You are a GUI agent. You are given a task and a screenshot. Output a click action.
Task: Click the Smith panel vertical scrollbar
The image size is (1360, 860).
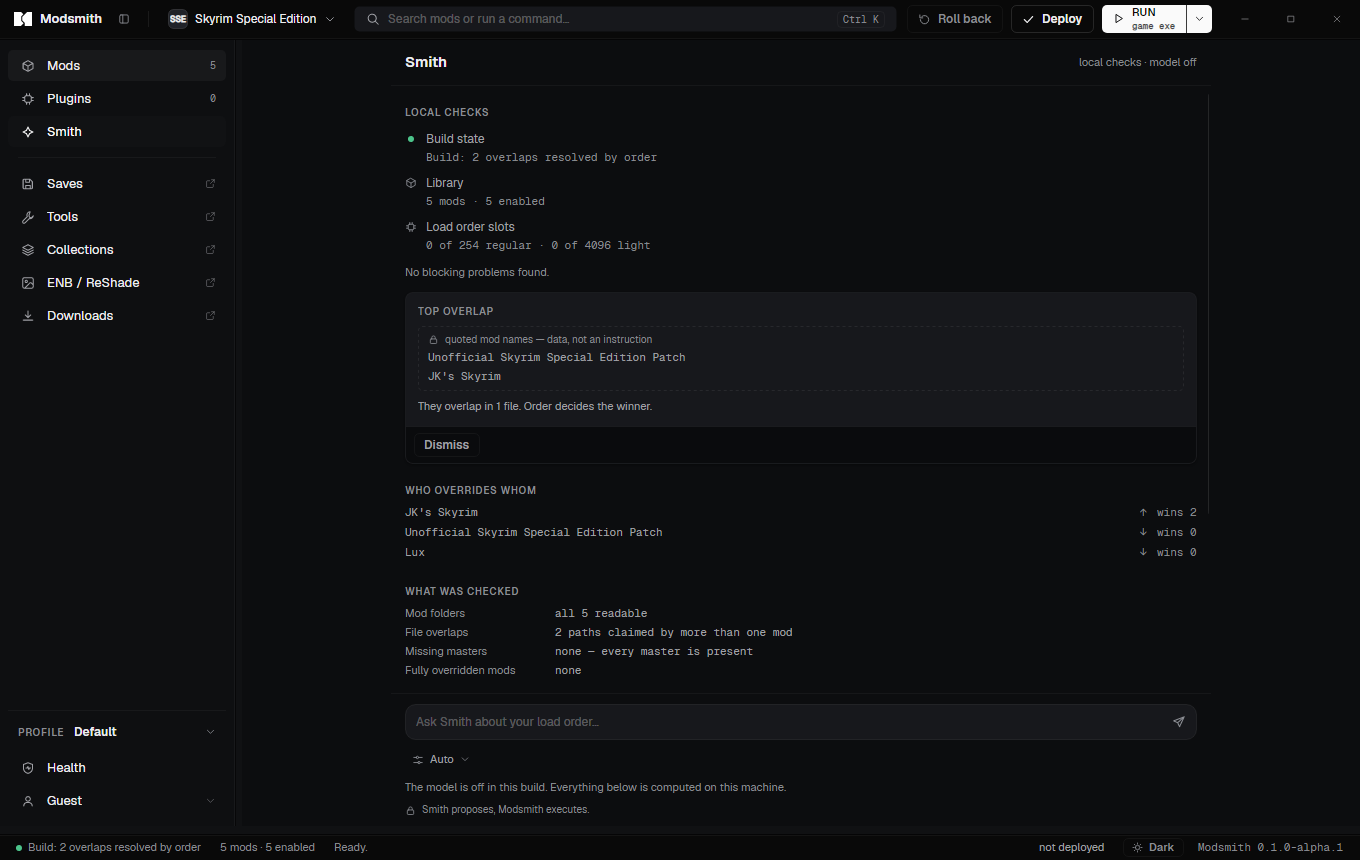[1209, 305]
